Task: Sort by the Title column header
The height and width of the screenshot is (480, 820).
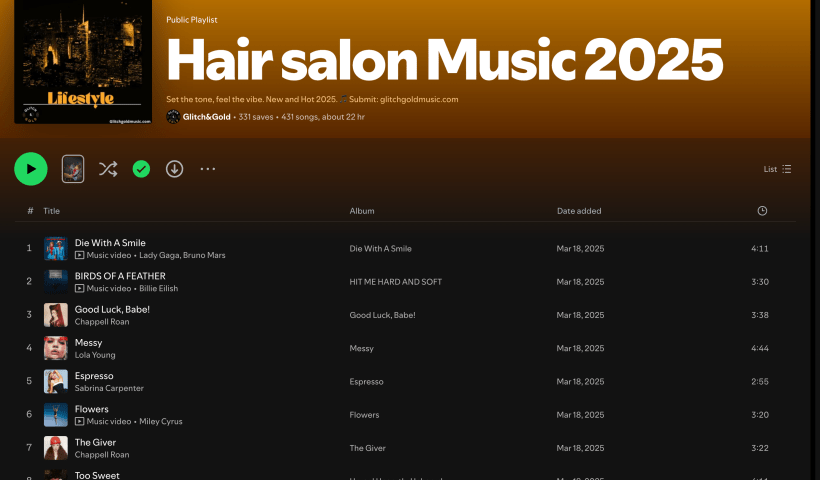Action: (x=51, y=211)
